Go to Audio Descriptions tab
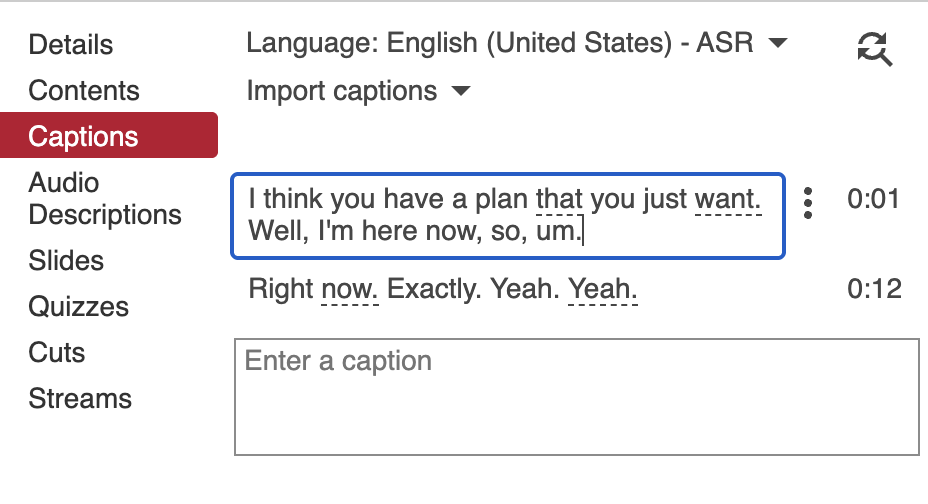Viewport: 928px width, 504px height. click(x=105, y=198)
